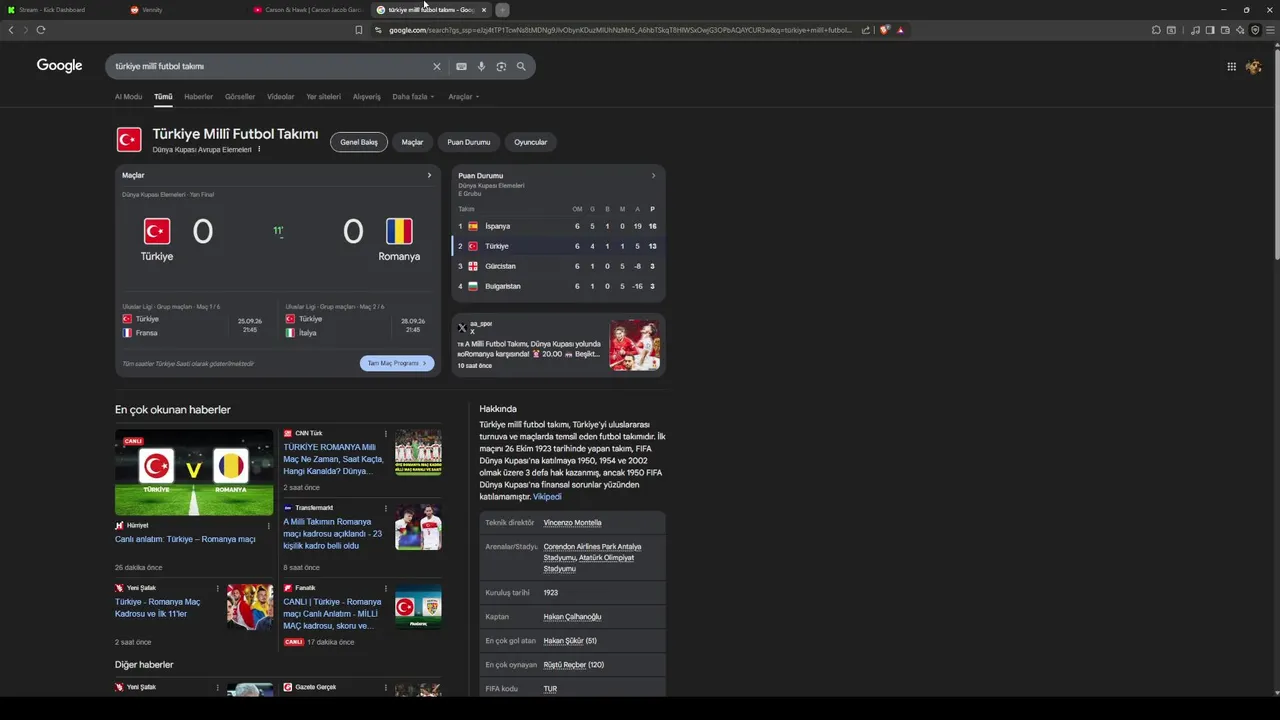
Task: Click the Tam Maç Programı button
Action: pos(397,363)
